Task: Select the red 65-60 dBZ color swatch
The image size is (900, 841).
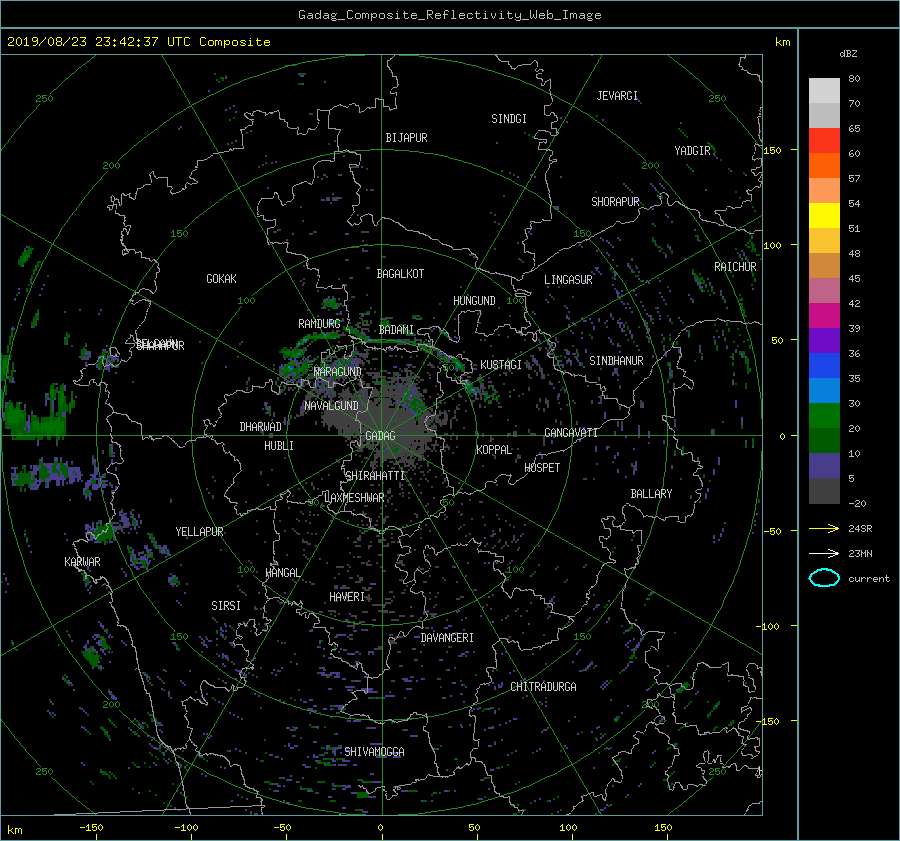Action: click(824, 141)
